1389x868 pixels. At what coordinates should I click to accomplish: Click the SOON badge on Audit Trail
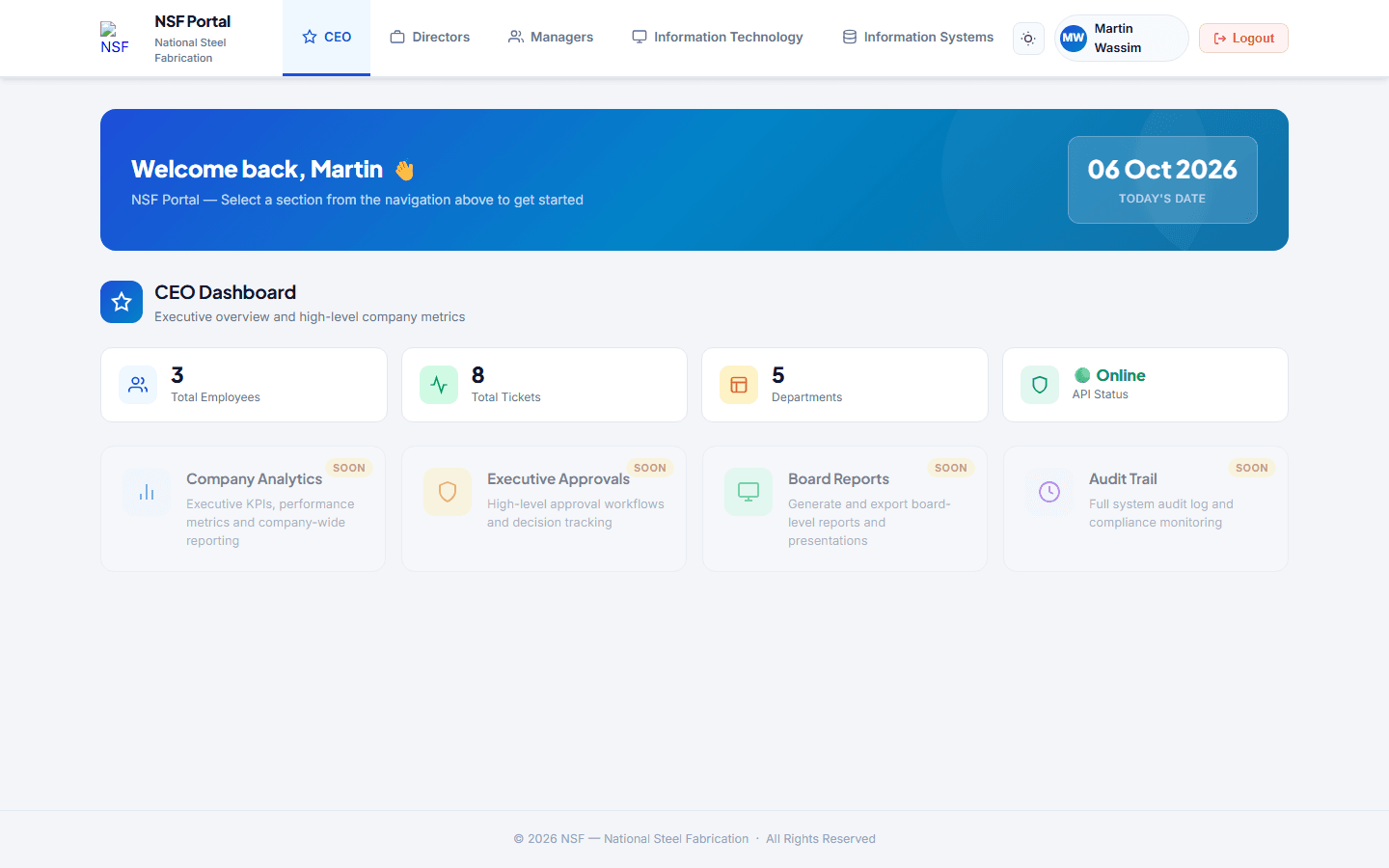(x=1252, y=468)
